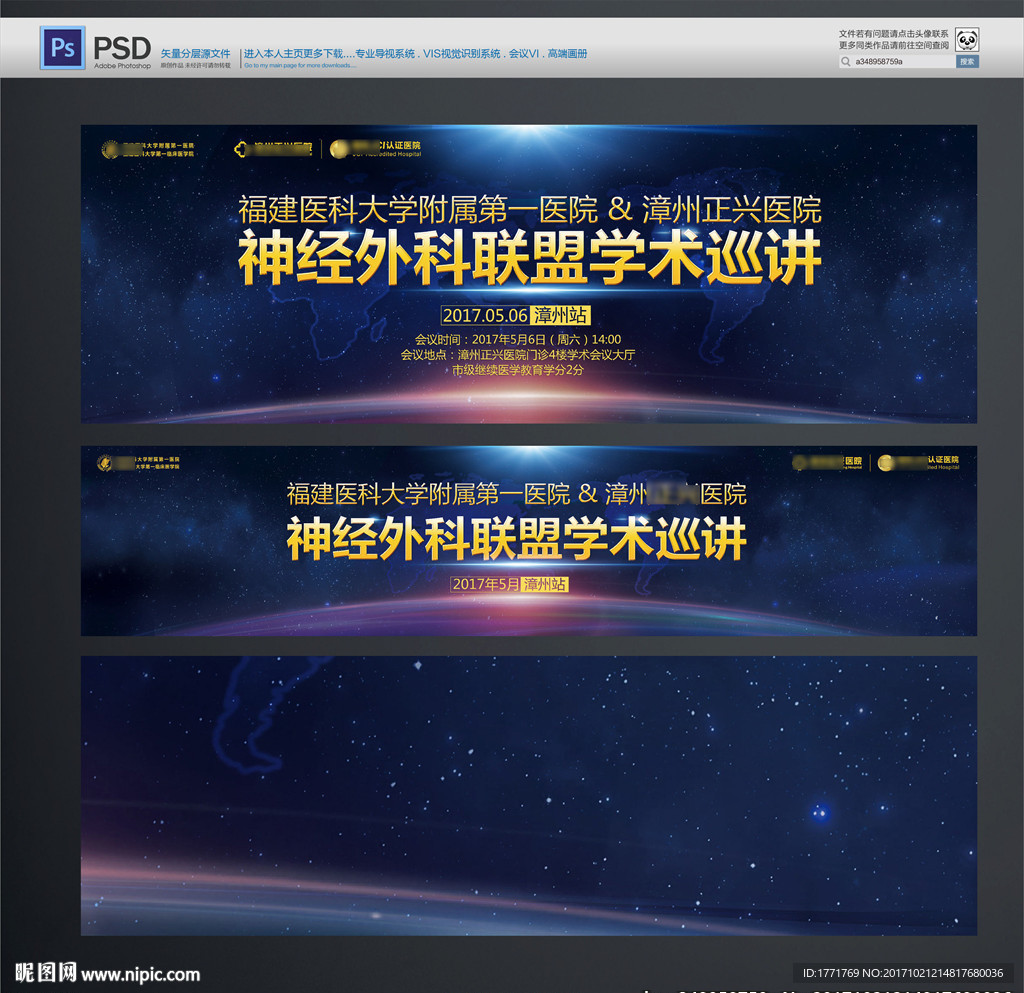Click the panda avatar icon
Screen dimensions: 1024x993
coord(967,40)
